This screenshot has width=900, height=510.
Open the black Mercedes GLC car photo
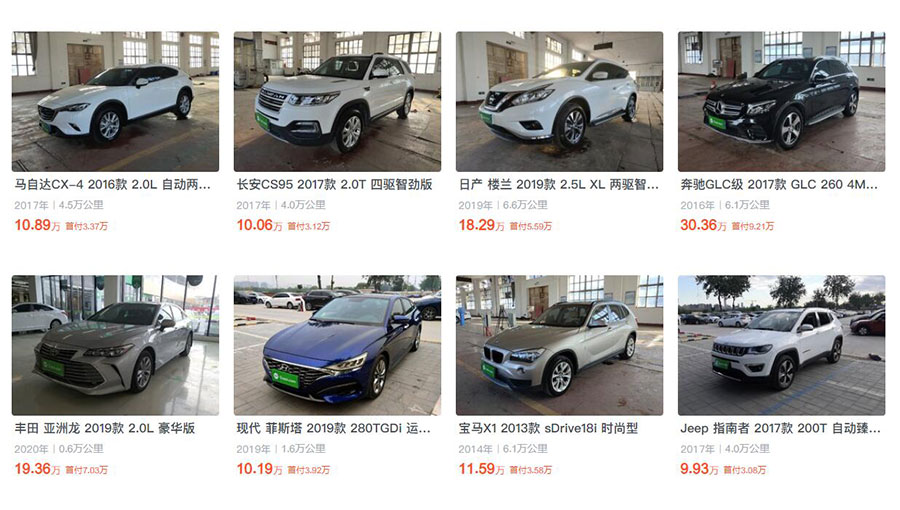(x=782, y=102)
